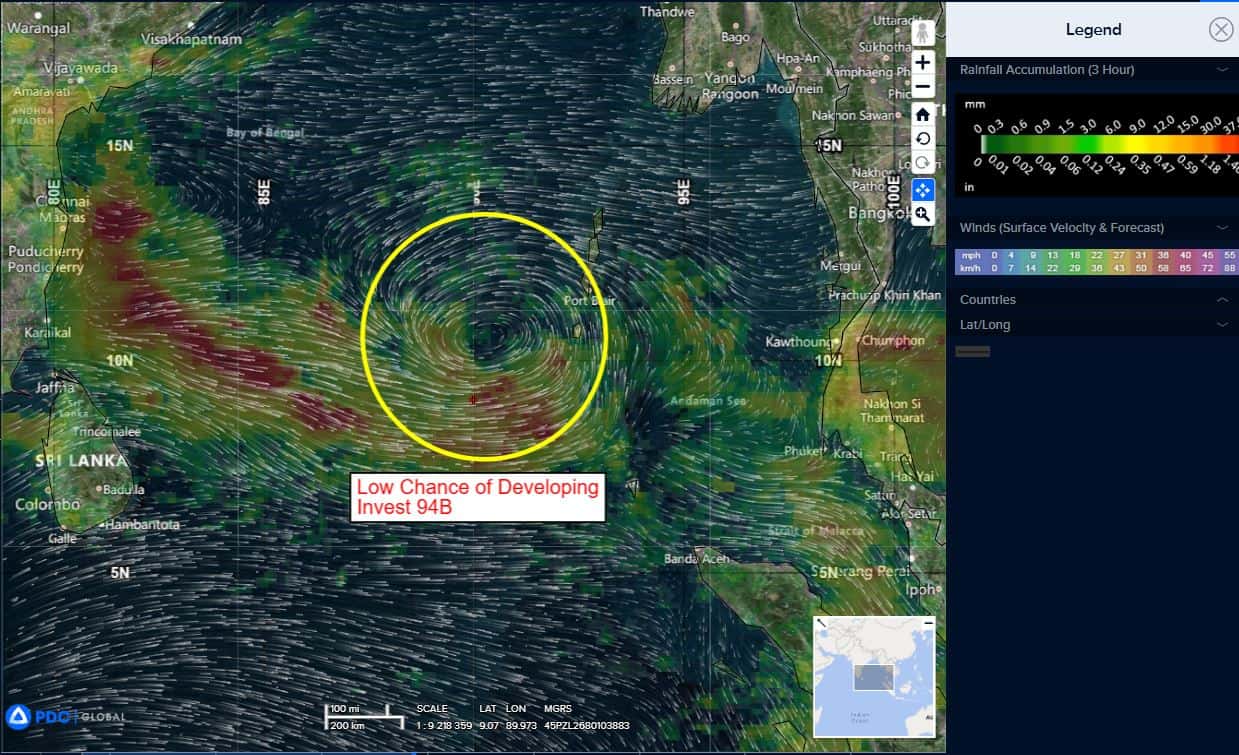
Task: Zoom out with the minus button
Action: tap(922, 87)
